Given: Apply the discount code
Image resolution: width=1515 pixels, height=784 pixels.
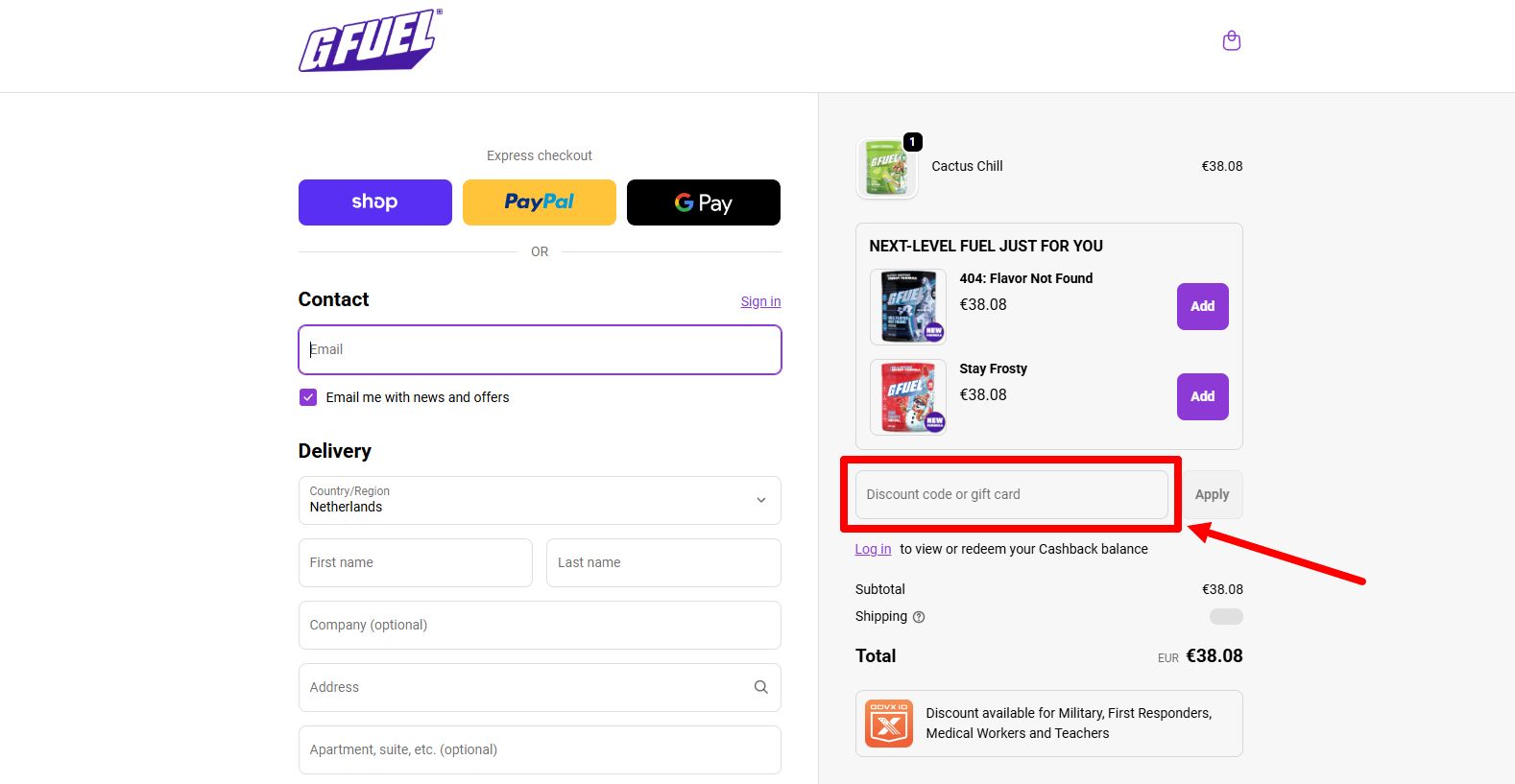Looking at the screenshot, I should pyautogui.click(x=1213, y=494).
